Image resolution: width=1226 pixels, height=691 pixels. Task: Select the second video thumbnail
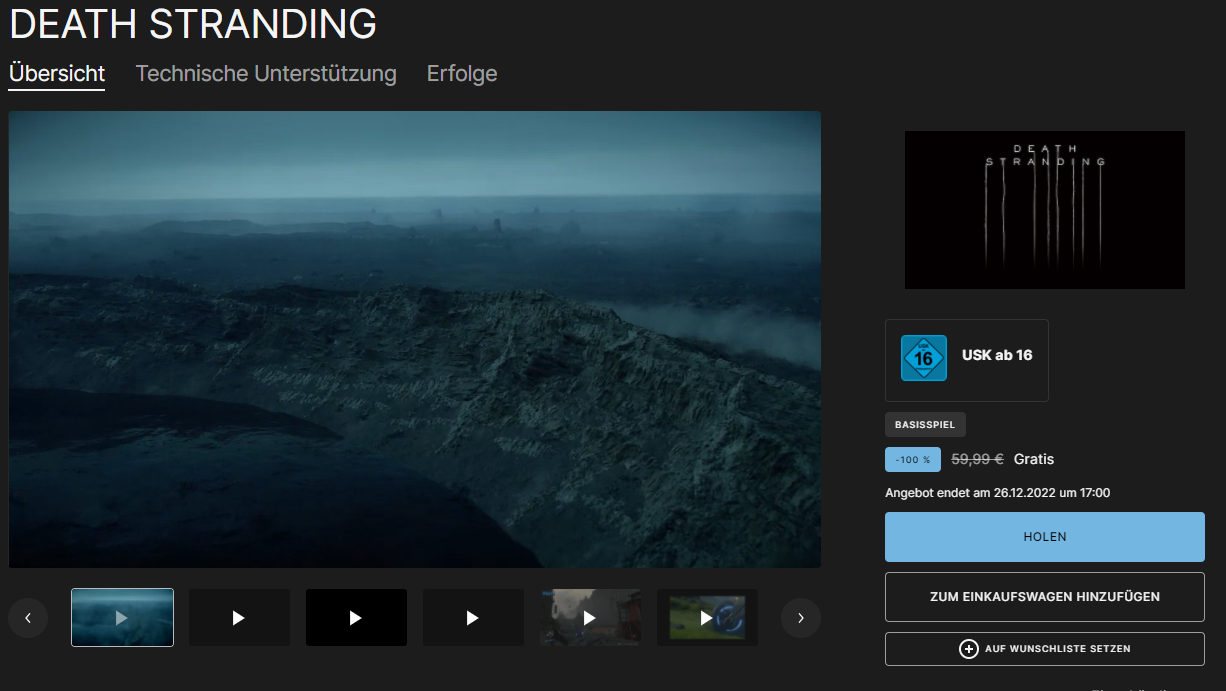239,618
